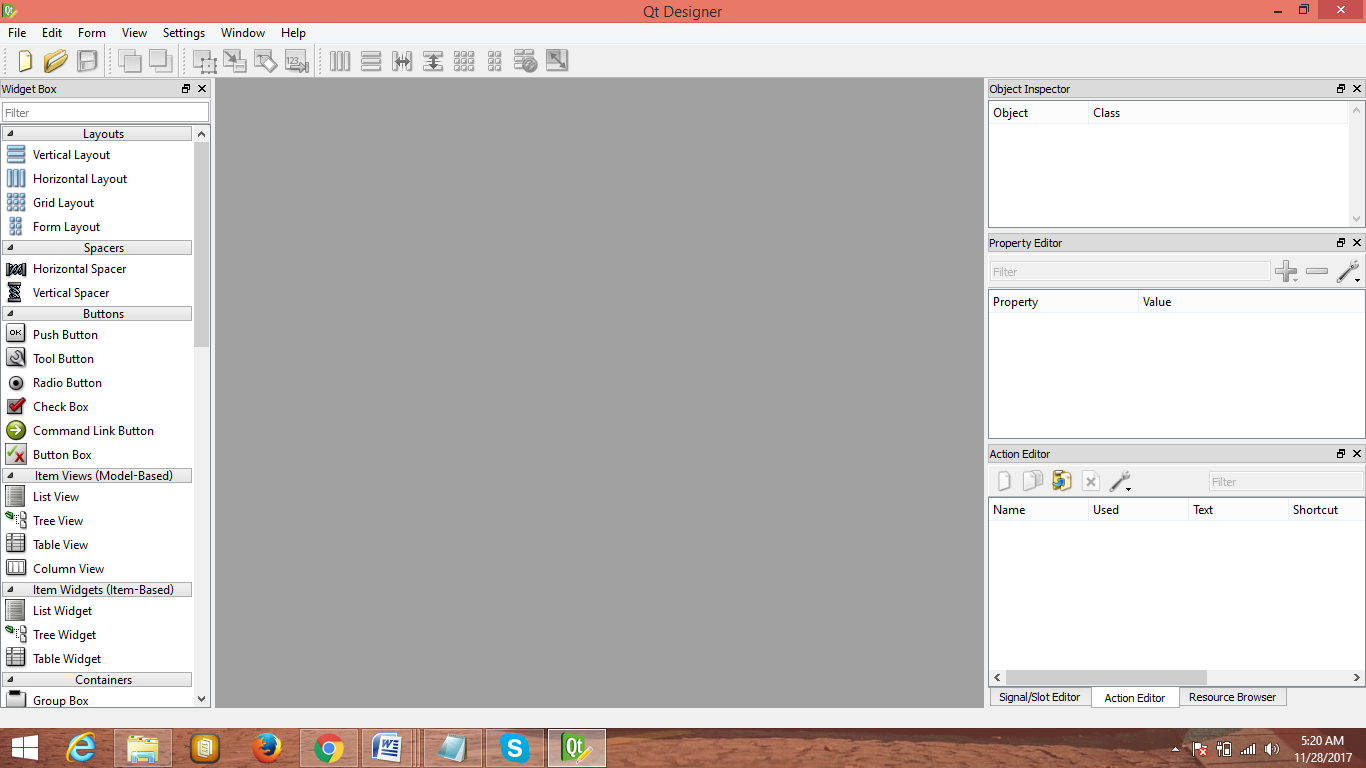The height and width of the screenshot is (768, 1366).
Task: Remove the selected dynamic property
Action: [1317, 271]
